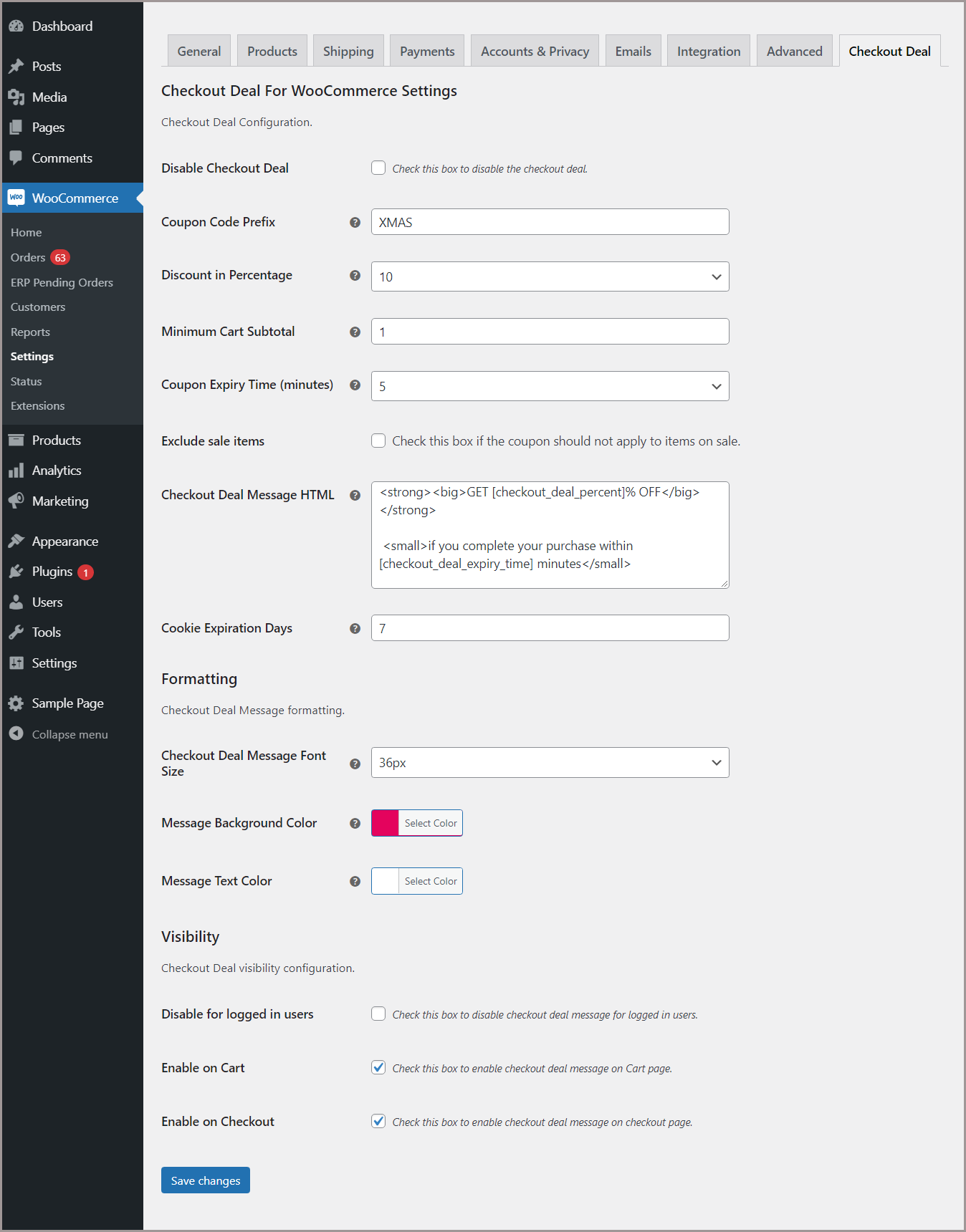Switch to the Products settings tab
Image resolution: width=966 pixels, height=1232 pixels.
coord(272,51)
